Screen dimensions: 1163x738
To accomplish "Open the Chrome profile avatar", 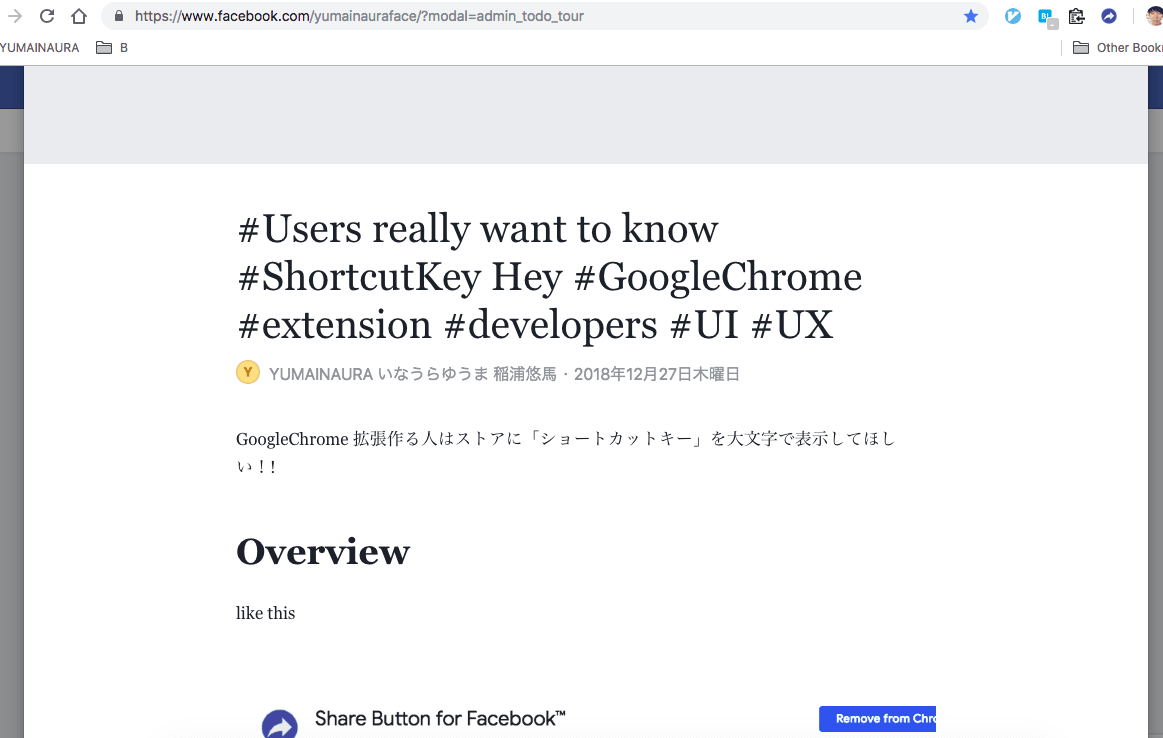I will click(x=1154, y=16).
